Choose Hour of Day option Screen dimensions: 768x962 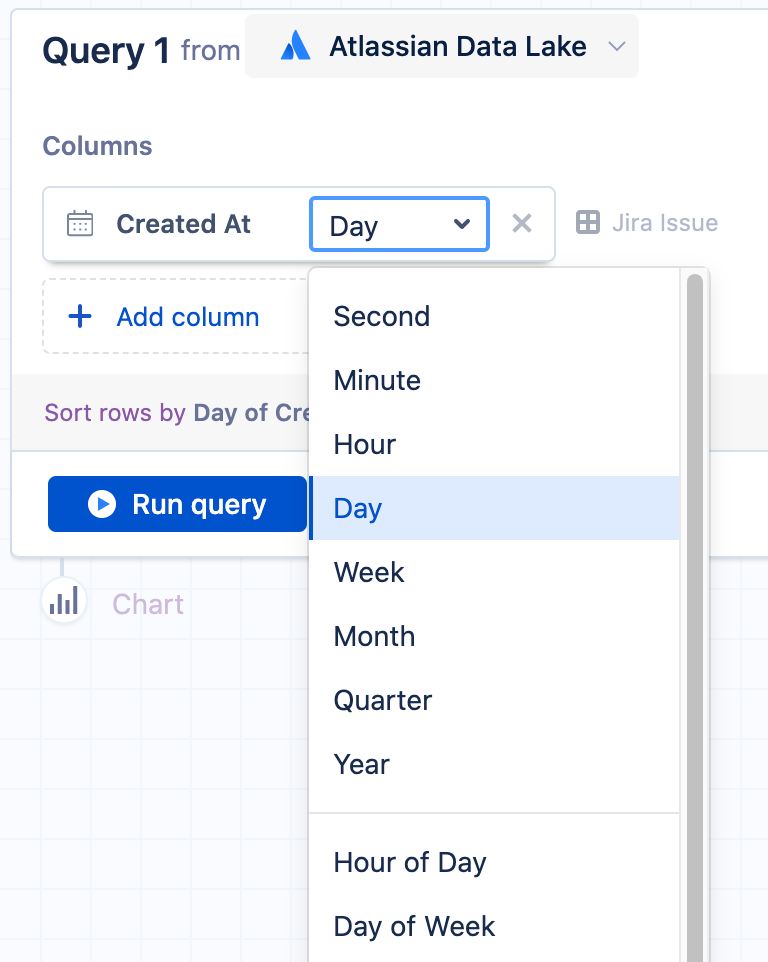(494, 863)
